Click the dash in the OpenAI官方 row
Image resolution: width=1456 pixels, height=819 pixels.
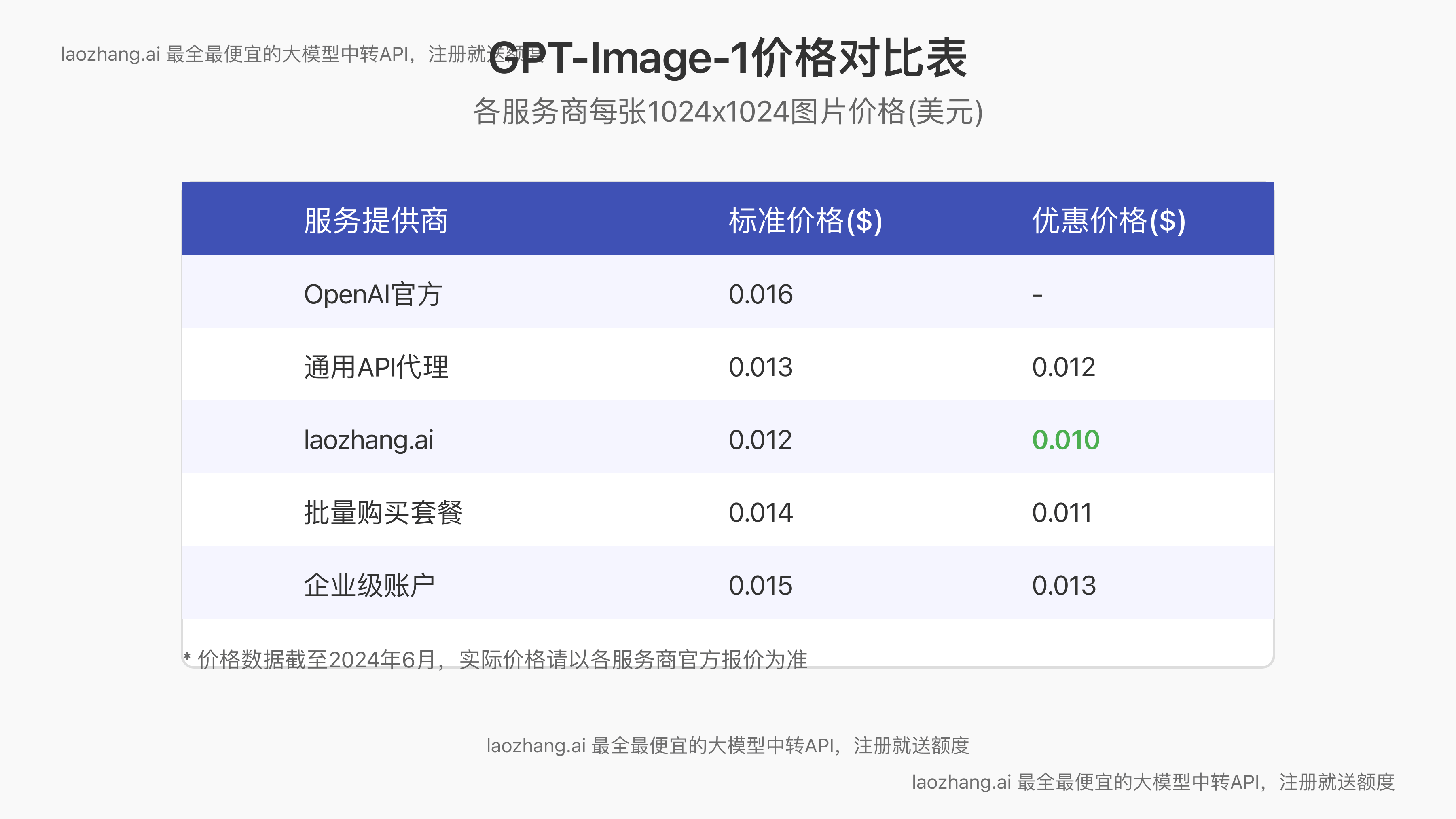coord(1037,295)
